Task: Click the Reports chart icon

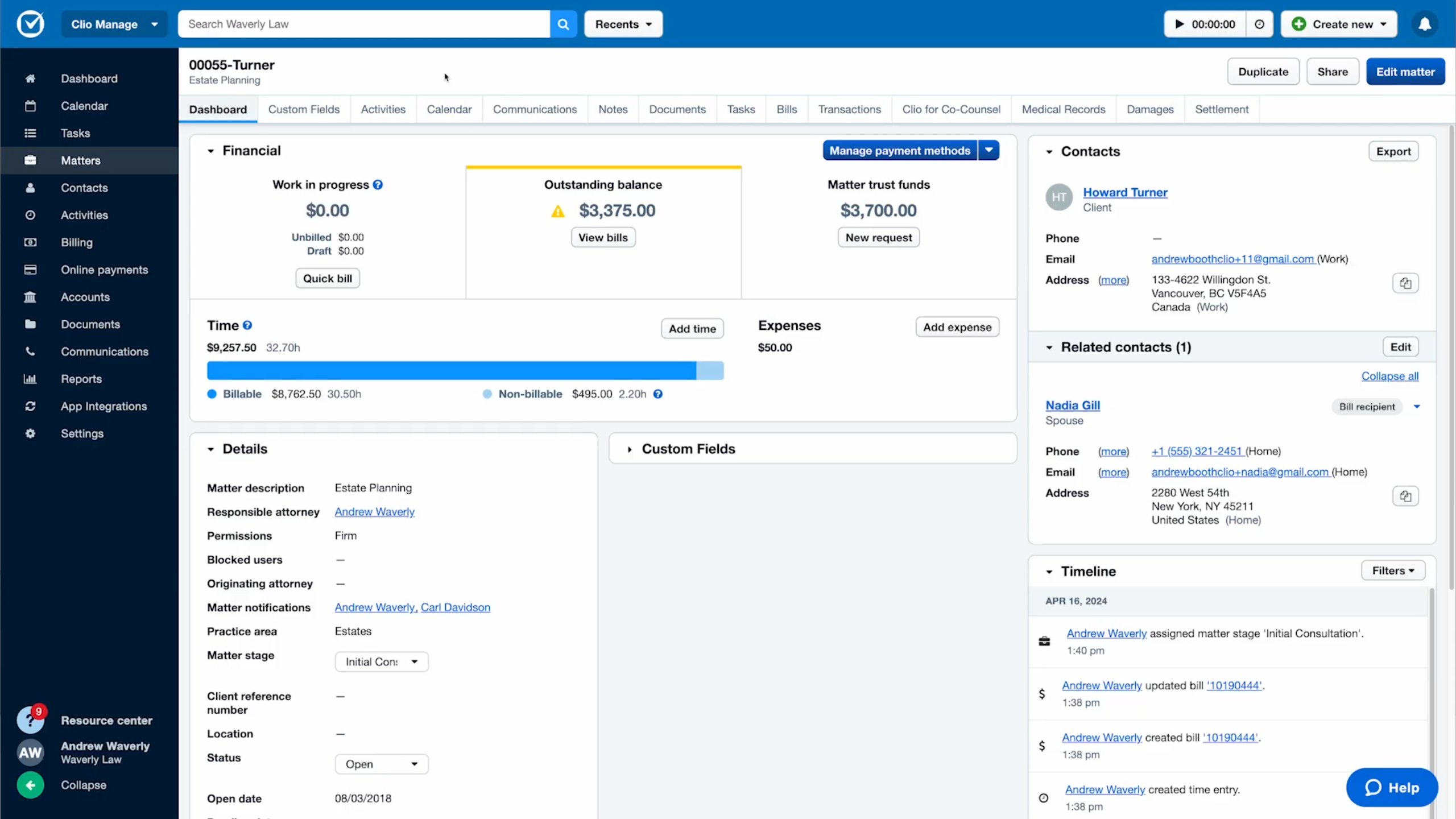Action: click(30, 379)
